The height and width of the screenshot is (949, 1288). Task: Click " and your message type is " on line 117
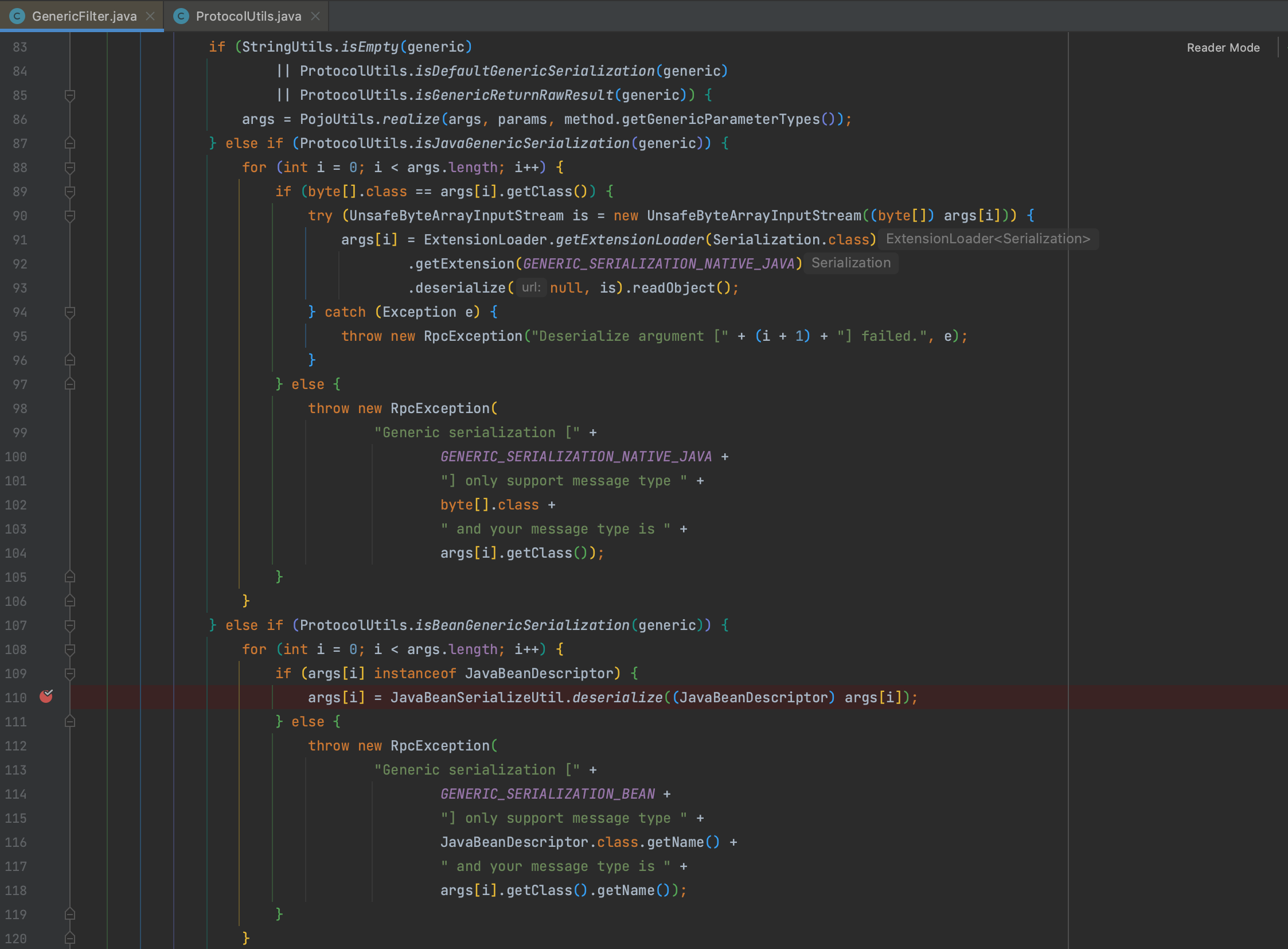point(556,866)
